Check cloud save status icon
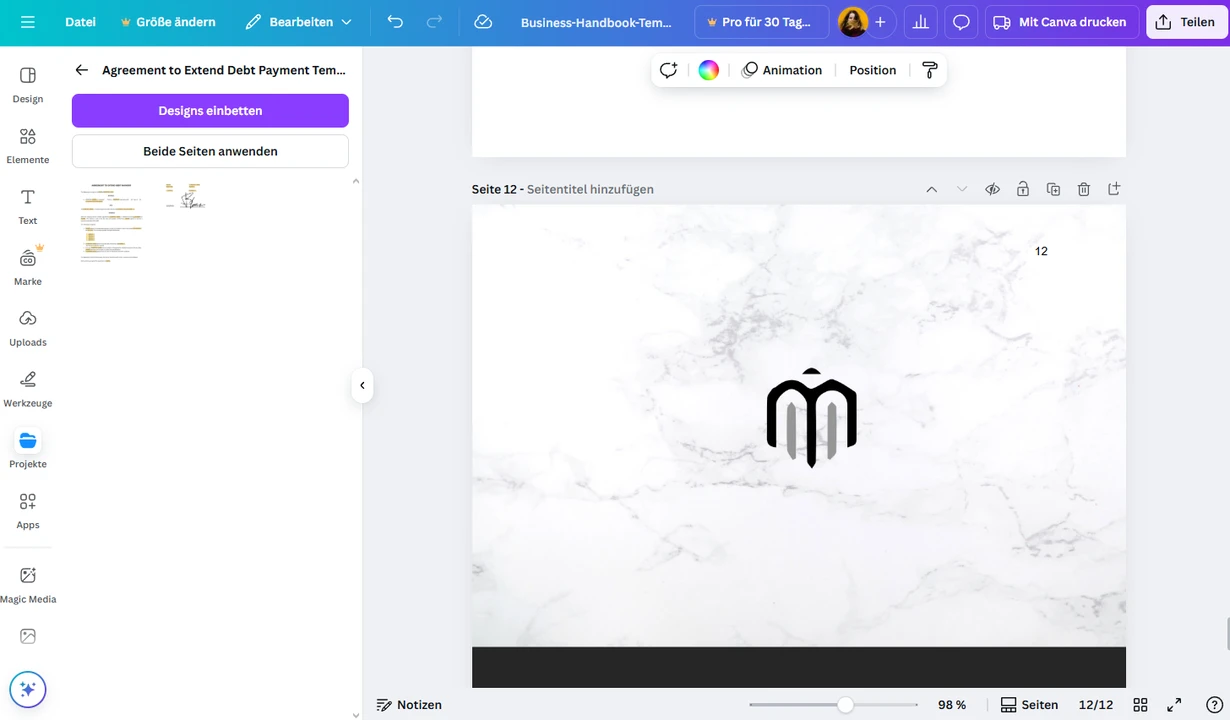The height and width of the screenshot is (720, 1230). [483, 22]
